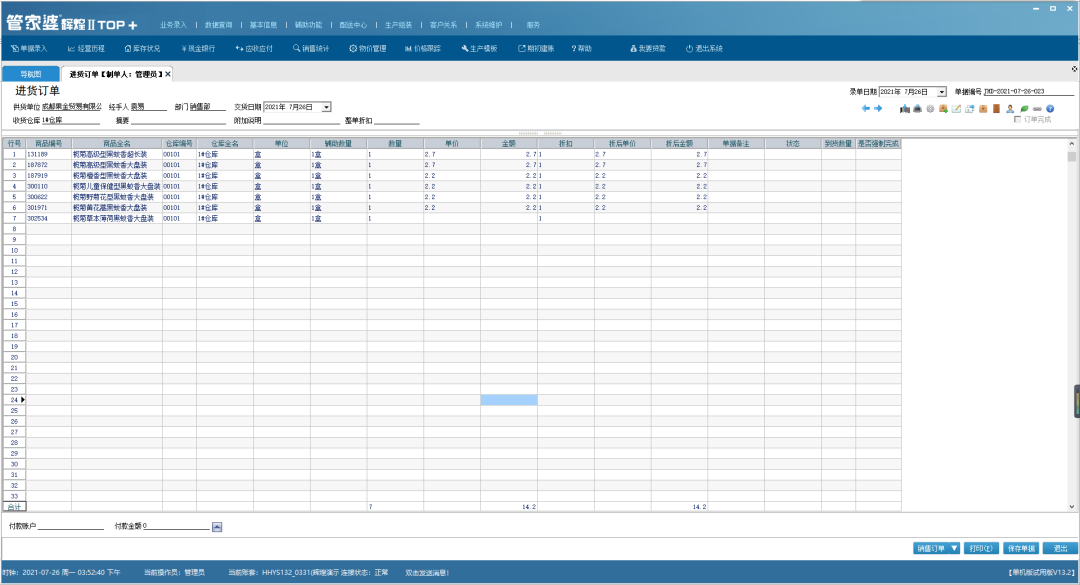Screen dimensions: 1080x585
Task: Click the blue next-record right arrow
Action: point(878,108)
